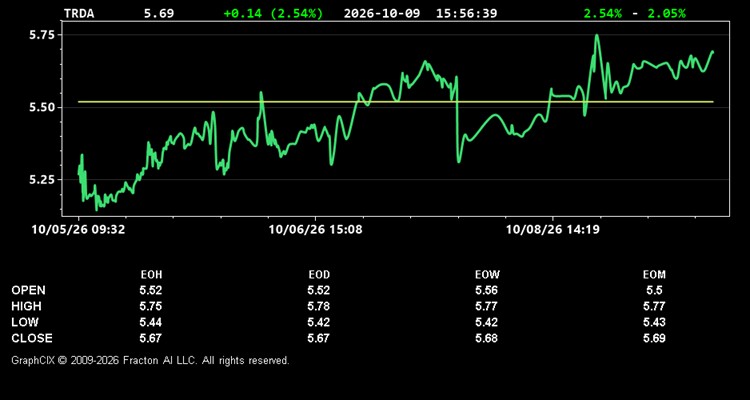Viewport: 750px width, 400px height.
Task: Select the EOM low value 5.43
Action: click(654, 322)
